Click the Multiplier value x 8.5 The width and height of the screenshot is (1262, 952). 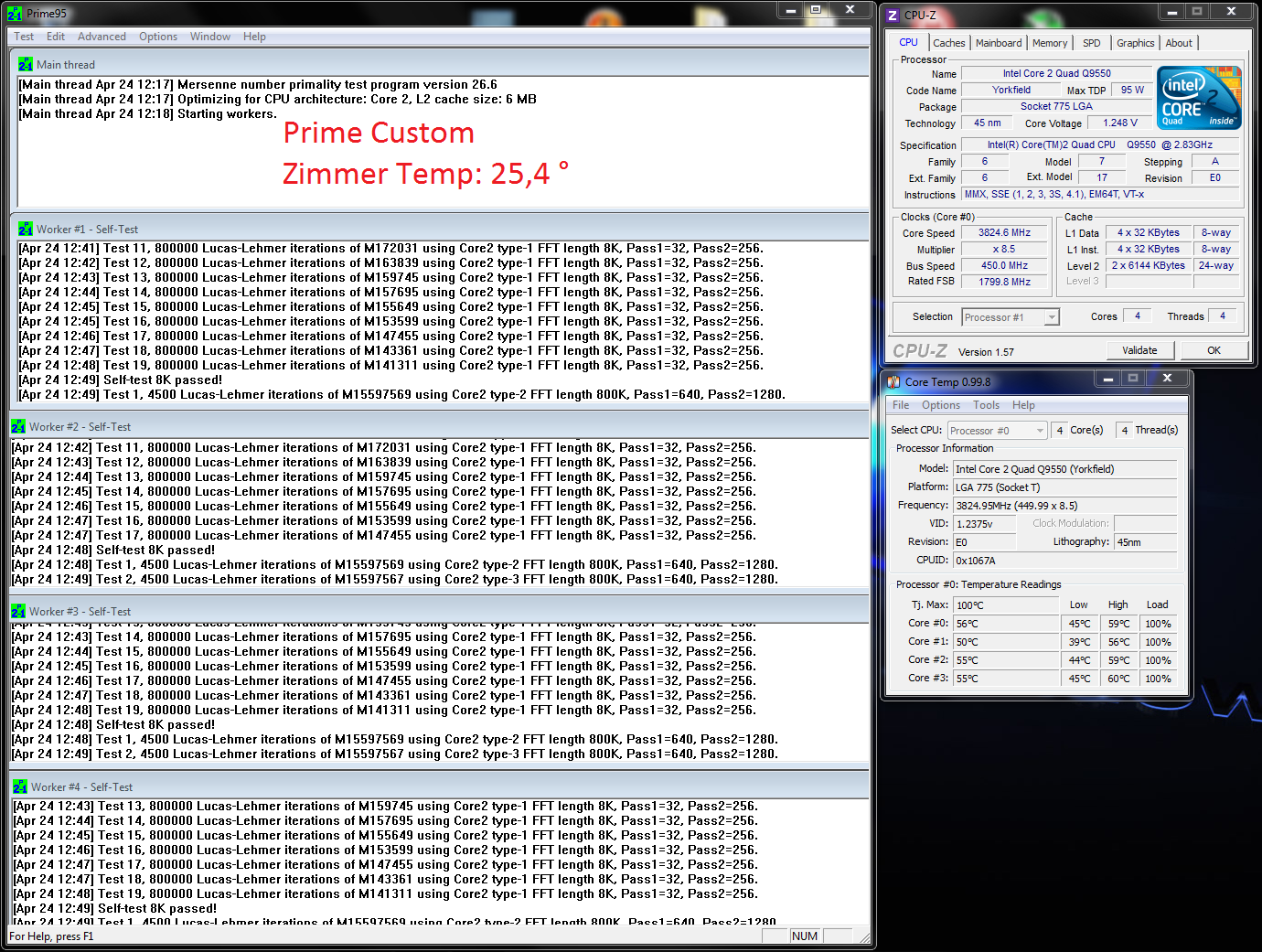point(1004,250)
